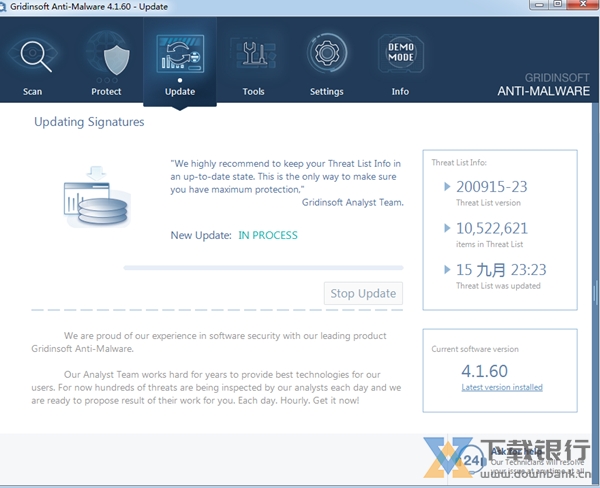Viewport: 600px width, 488px height.
Task: Click the Protect tab label
Action: (106, 91)
